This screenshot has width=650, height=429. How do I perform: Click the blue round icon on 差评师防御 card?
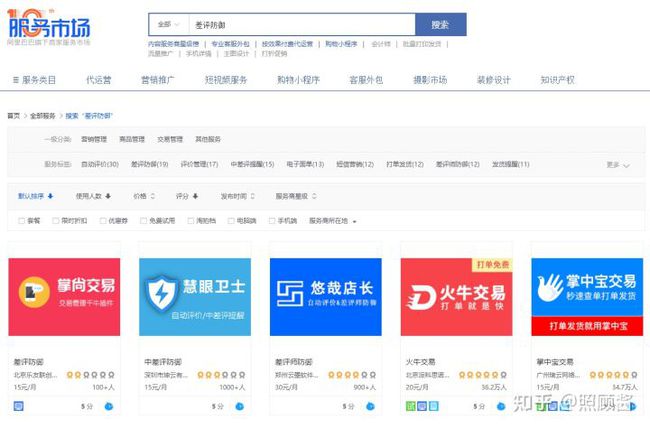[x=370, y=406]
